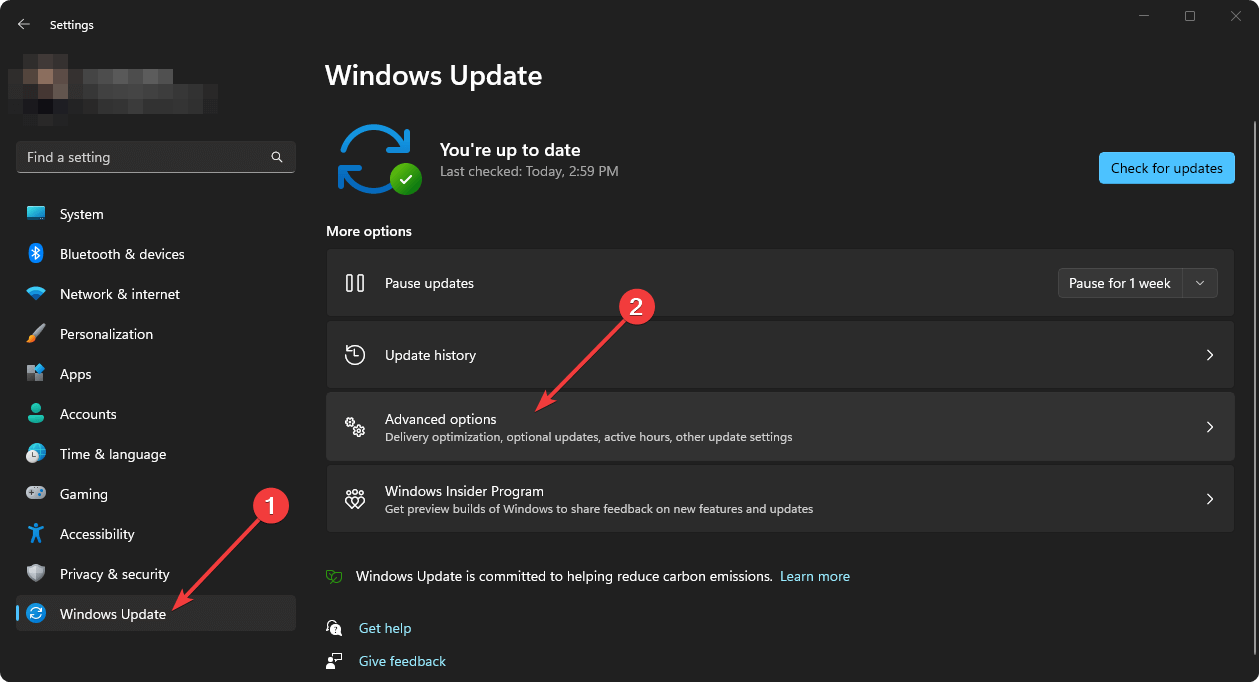Click the Apps label in sidebar
1259x682 pixels.
click(x=76, y=374)
